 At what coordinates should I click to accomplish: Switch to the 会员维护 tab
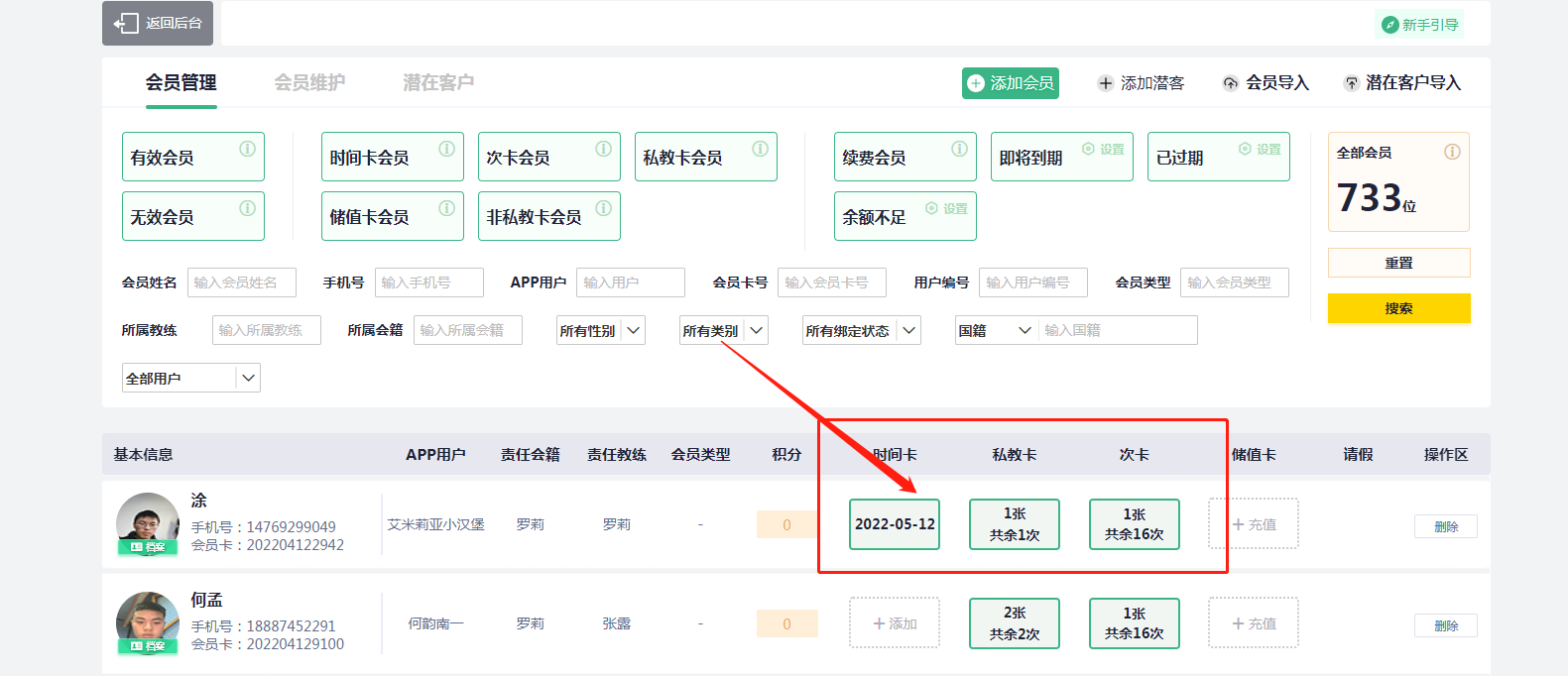tap(309, 82)
